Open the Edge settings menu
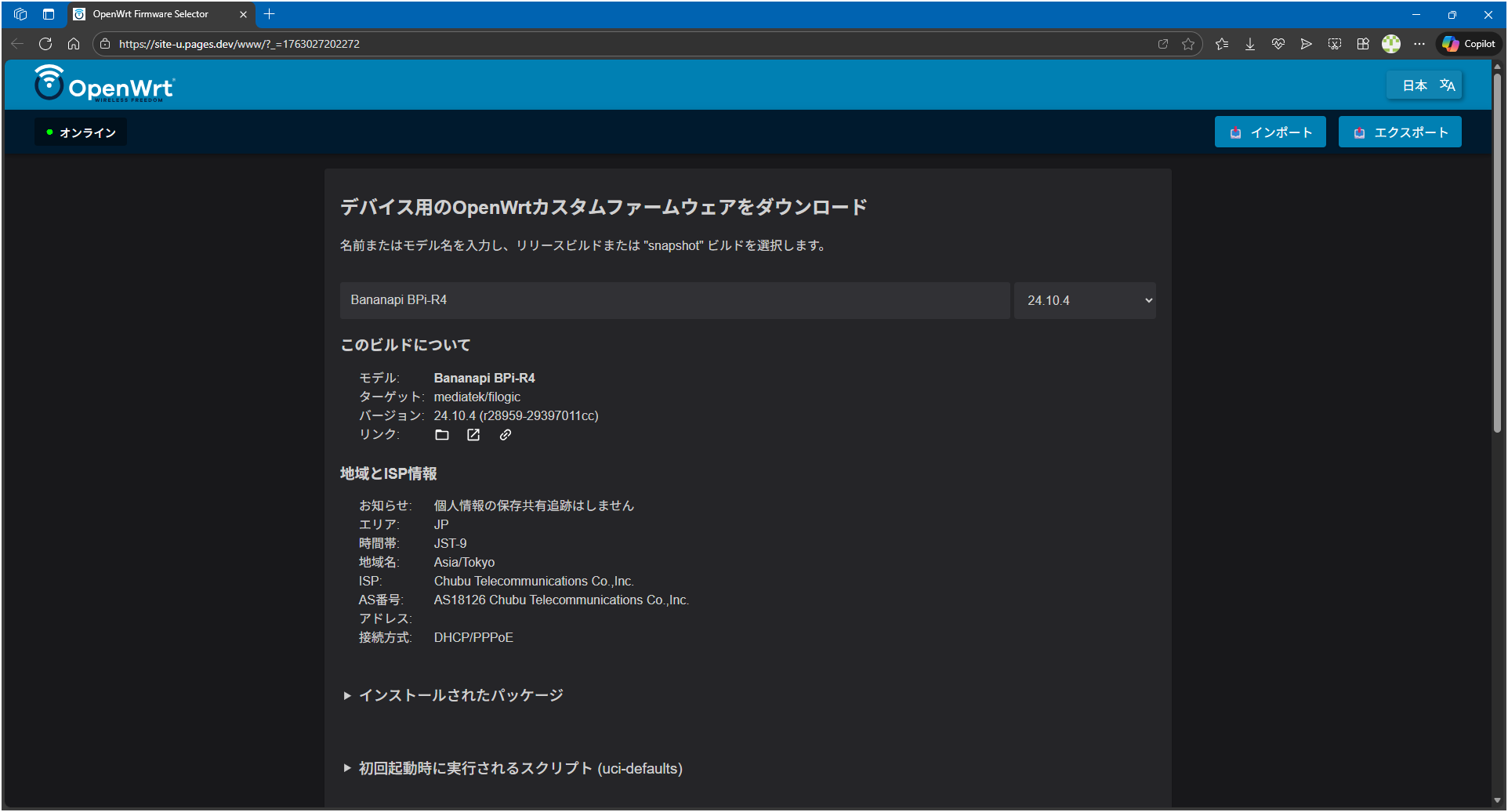The image size is (1508, 812). (1419, 43)
